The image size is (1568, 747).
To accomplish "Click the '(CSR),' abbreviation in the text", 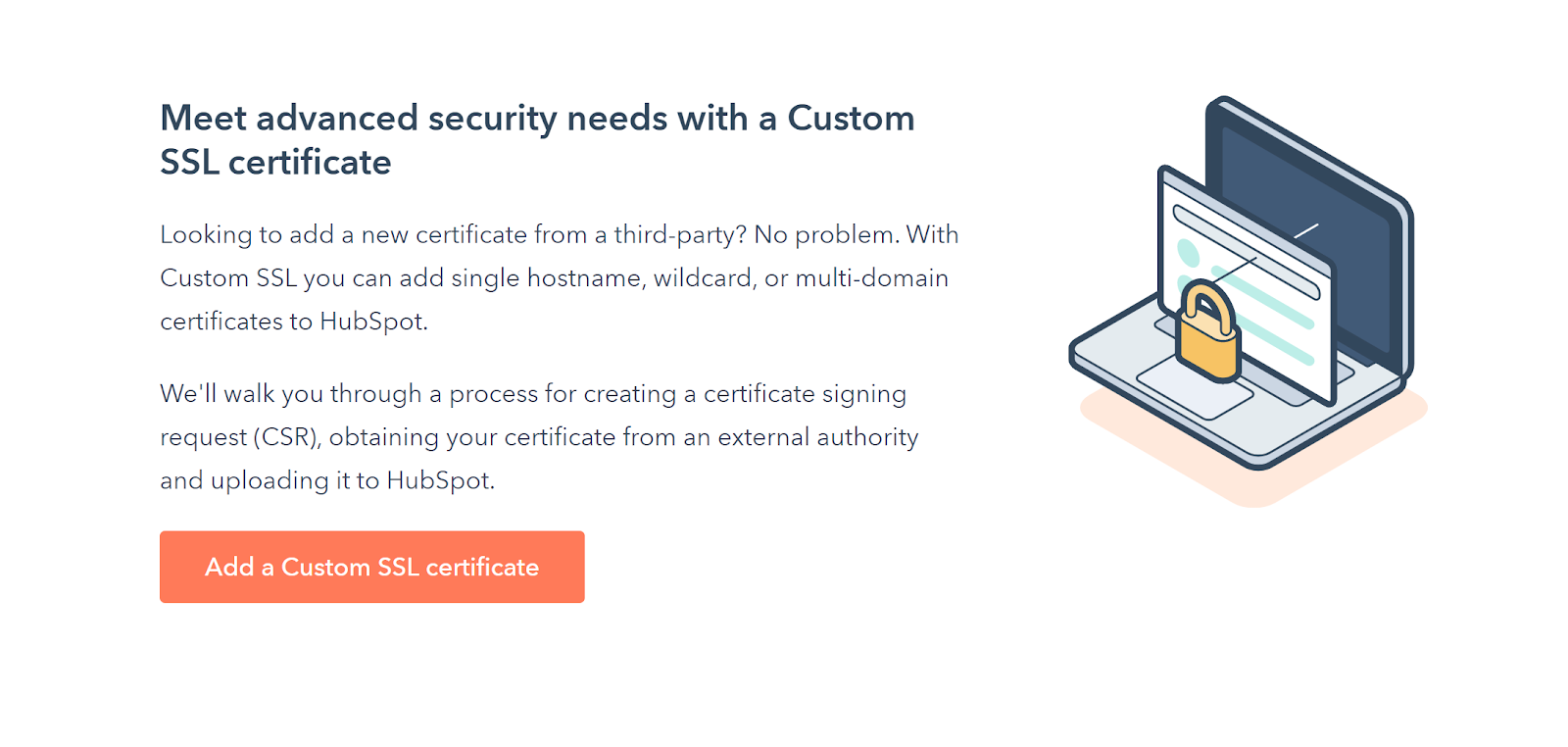I will click(x=288, y=437).
